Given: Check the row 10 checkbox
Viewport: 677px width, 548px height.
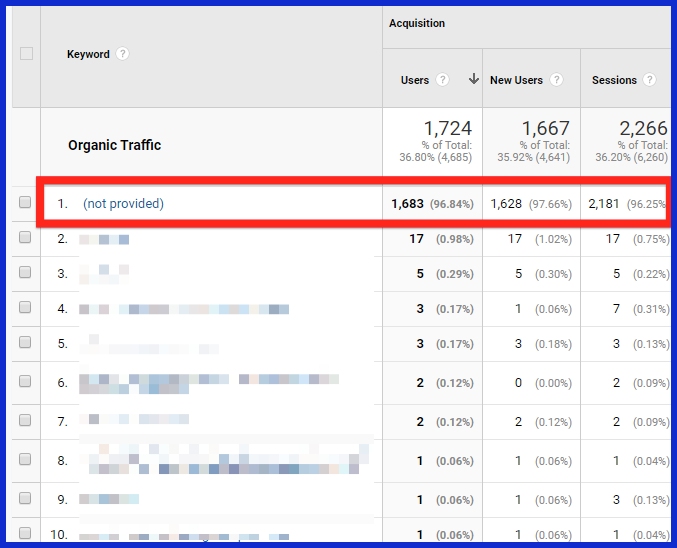Looking at the screenshot, I should 26,534.
